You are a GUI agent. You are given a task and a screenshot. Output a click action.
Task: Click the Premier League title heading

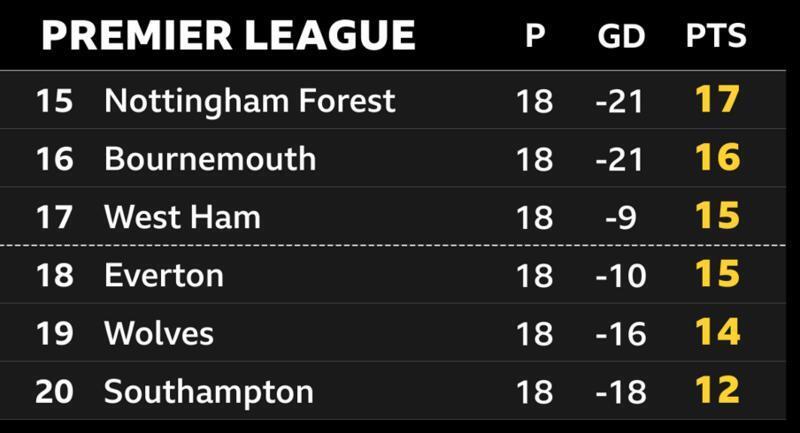(x=228, y=36)
